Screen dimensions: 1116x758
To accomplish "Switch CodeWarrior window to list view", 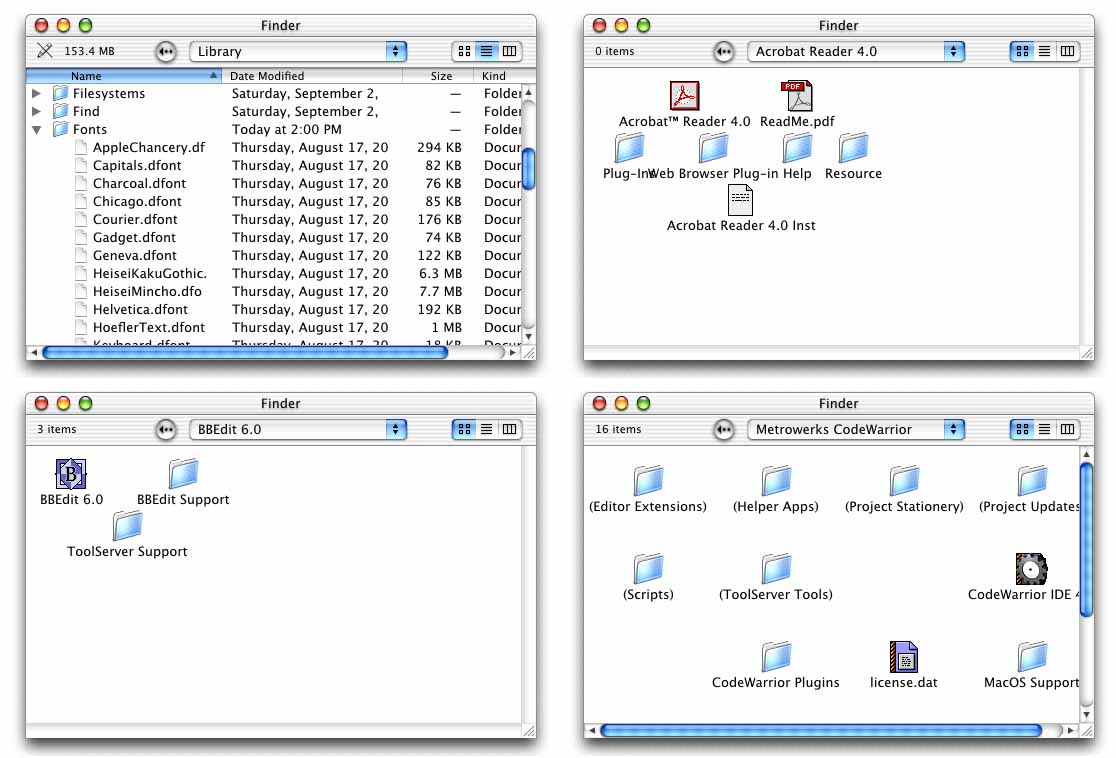I will click(x=1044, y=429).
